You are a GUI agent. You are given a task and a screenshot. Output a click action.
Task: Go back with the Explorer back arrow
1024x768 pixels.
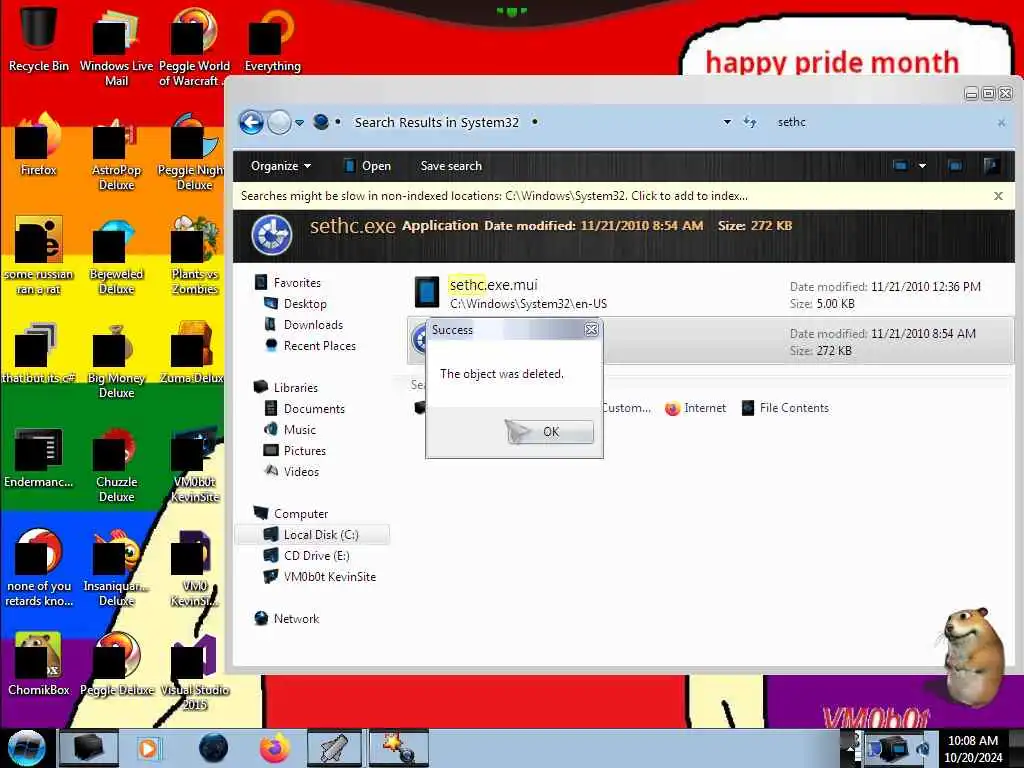251,122
